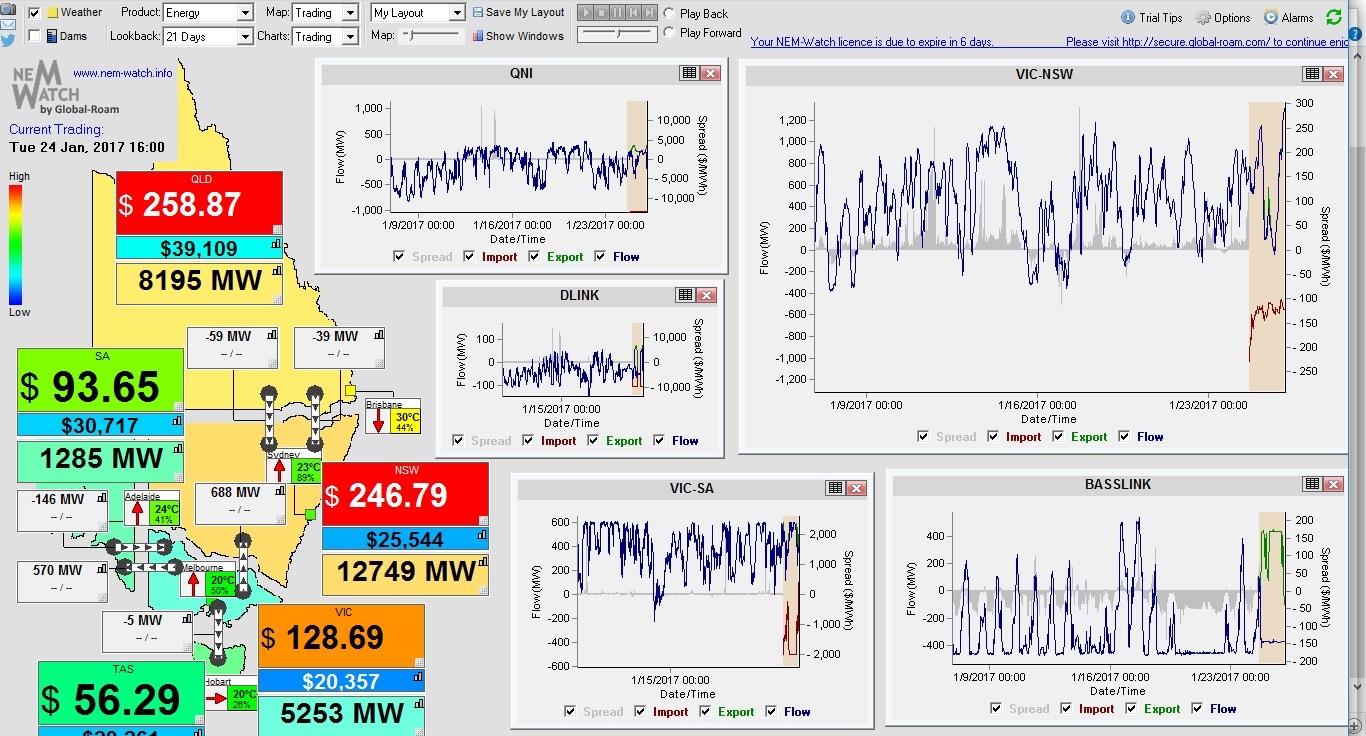Open the Product Energy dropdown
The image size is (1366, 736).
click(x=208, y=13)
